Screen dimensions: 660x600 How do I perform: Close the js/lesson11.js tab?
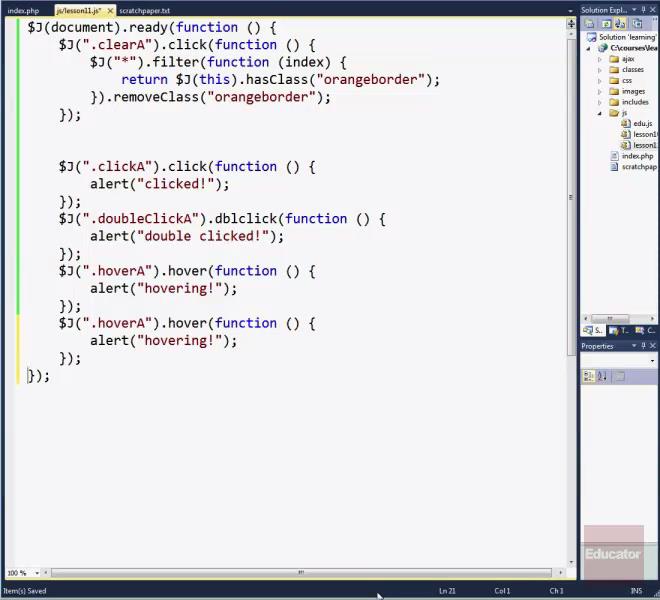[110, 11]
